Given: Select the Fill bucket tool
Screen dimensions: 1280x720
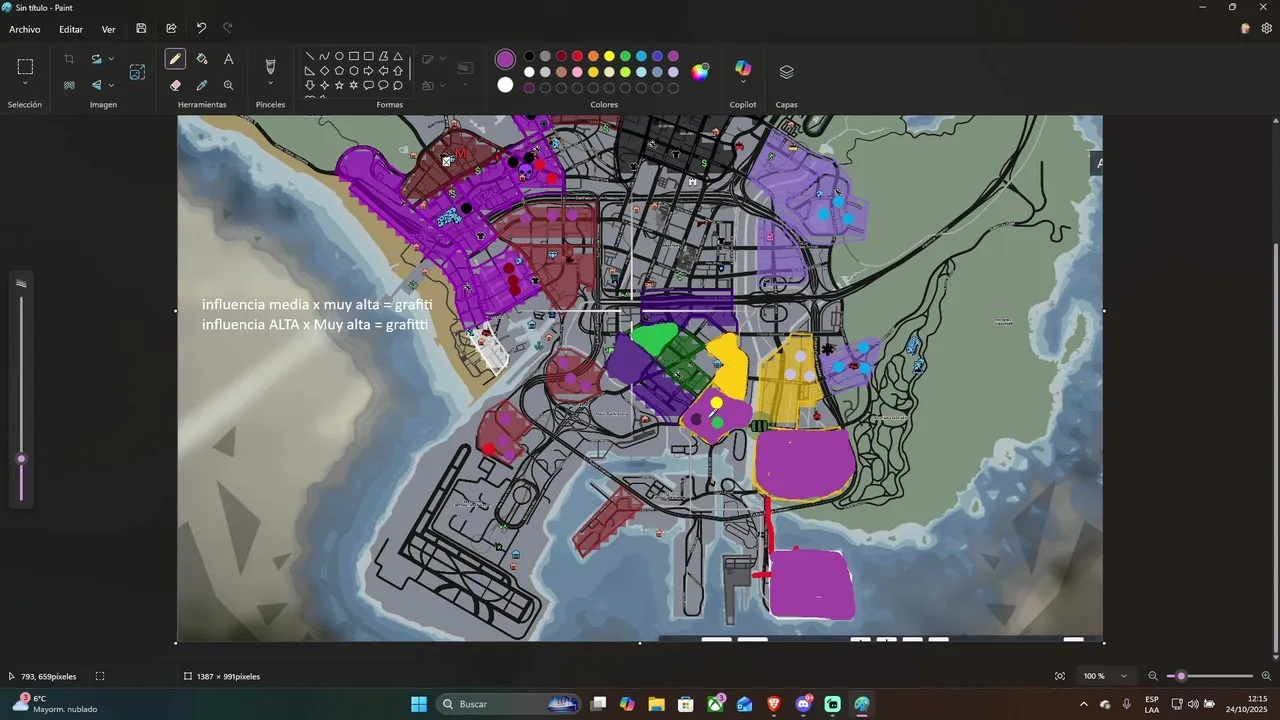Looking at the screenshot, I should tap(202, 59).
